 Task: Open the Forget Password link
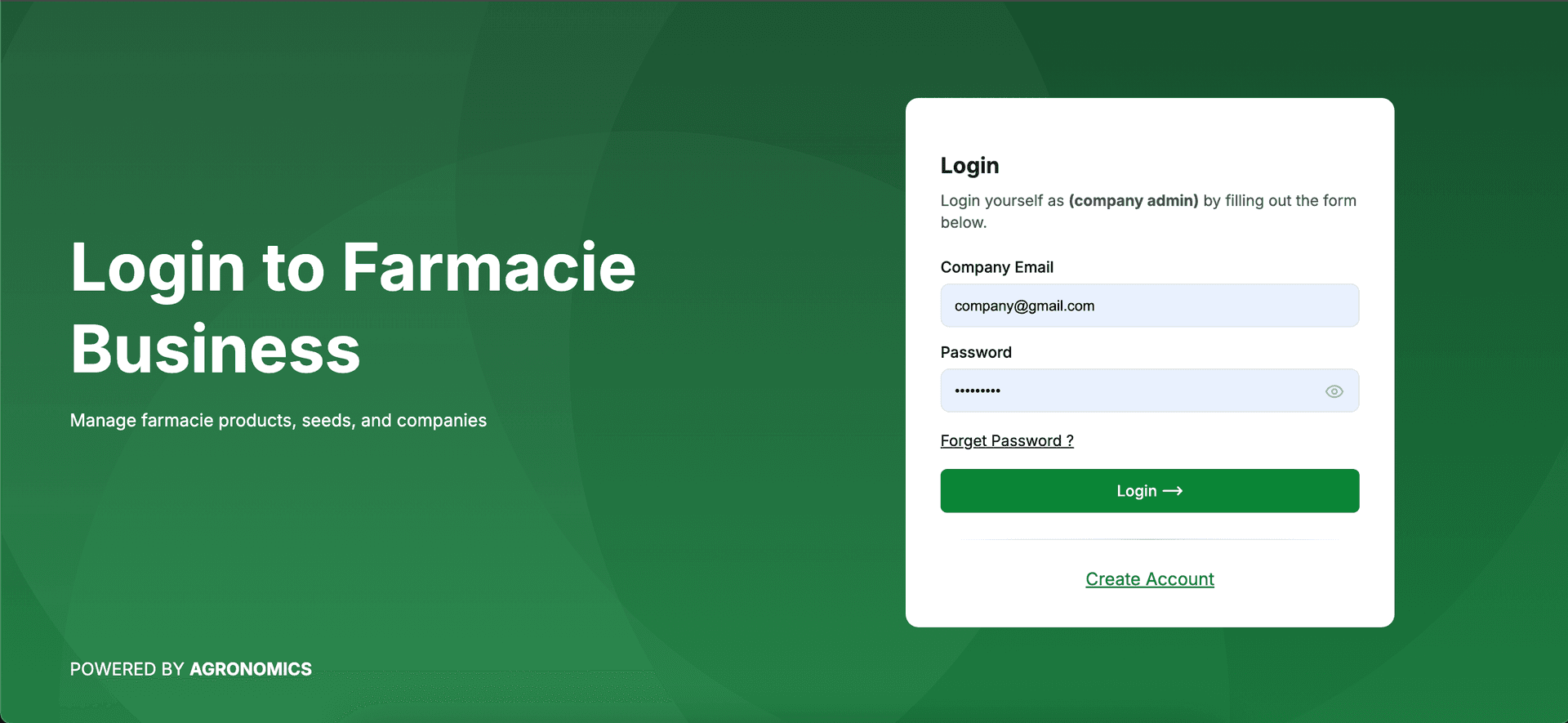(1006, 441)
